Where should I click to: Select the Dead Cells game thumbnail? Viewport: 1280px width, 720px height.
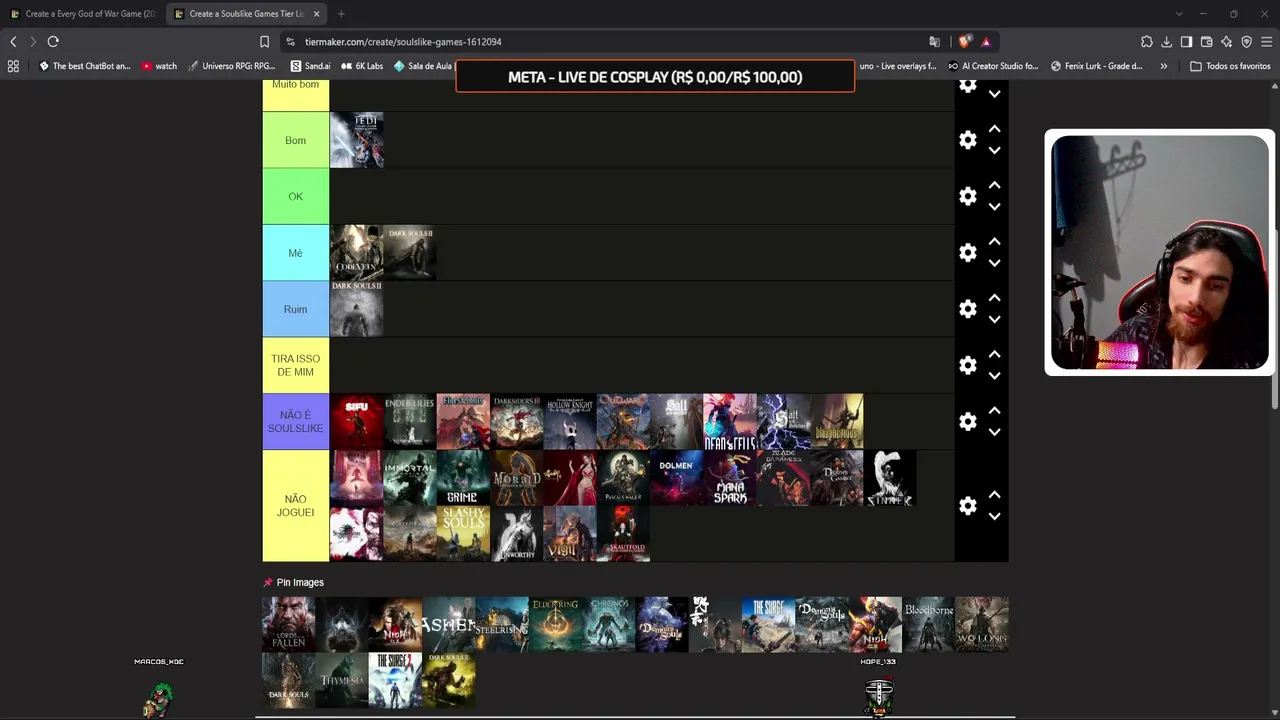coord(730,422)
